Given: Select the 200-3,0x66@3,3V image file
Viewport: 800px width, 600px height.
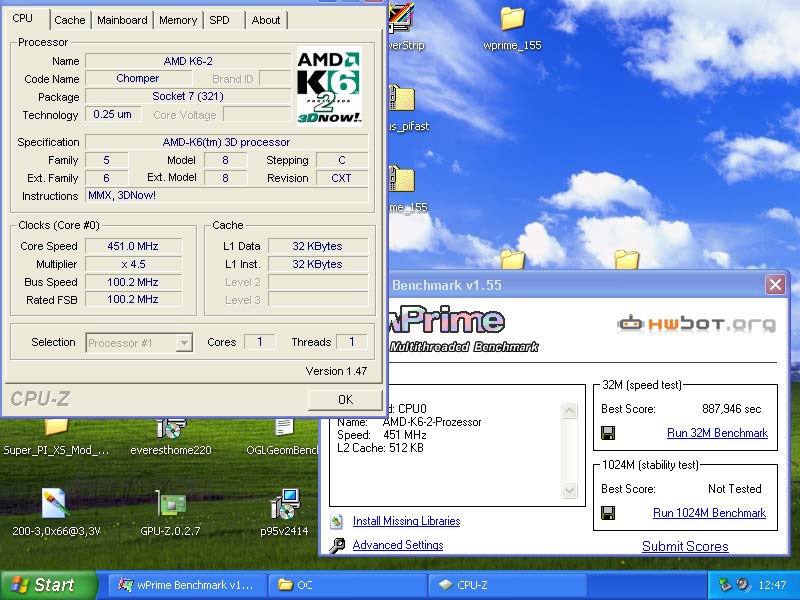Looking at the screenshot, I should 56,513.
